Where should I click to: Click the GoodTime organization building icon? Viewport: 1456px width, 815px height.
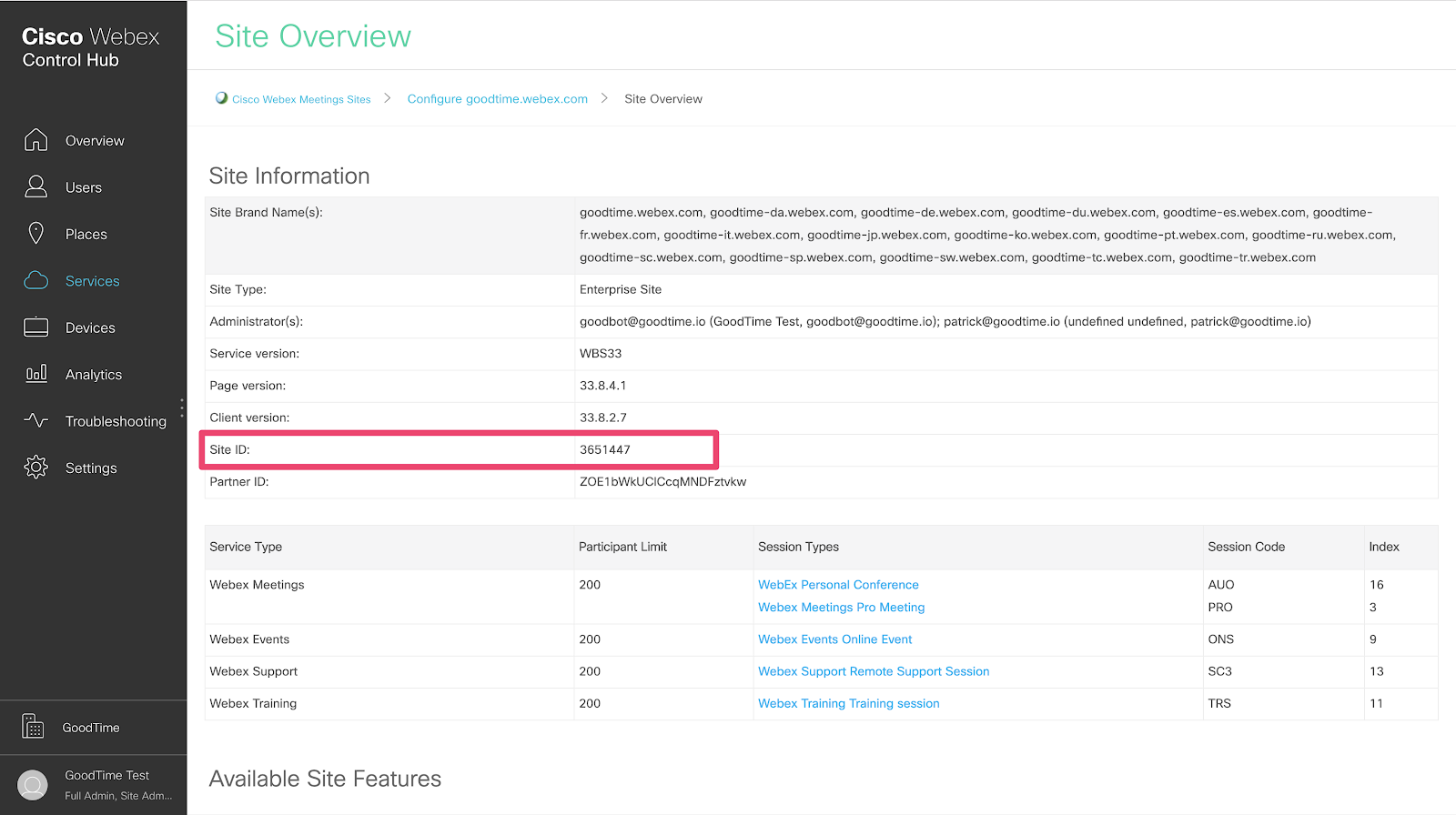coord(33,727)
